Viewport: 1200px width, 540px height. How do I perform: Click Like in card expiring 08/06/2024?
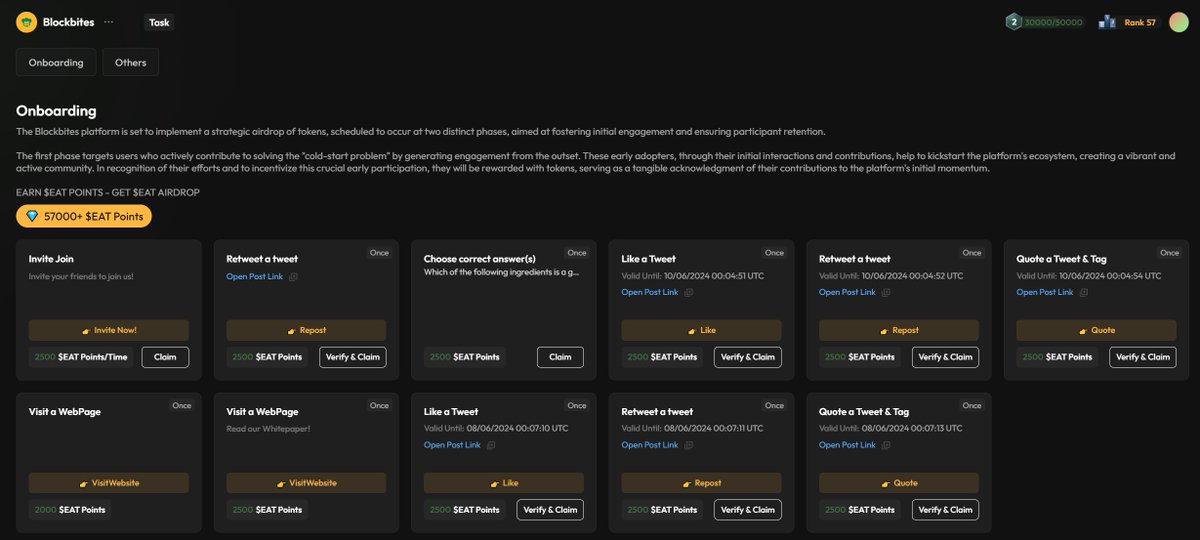504,483
